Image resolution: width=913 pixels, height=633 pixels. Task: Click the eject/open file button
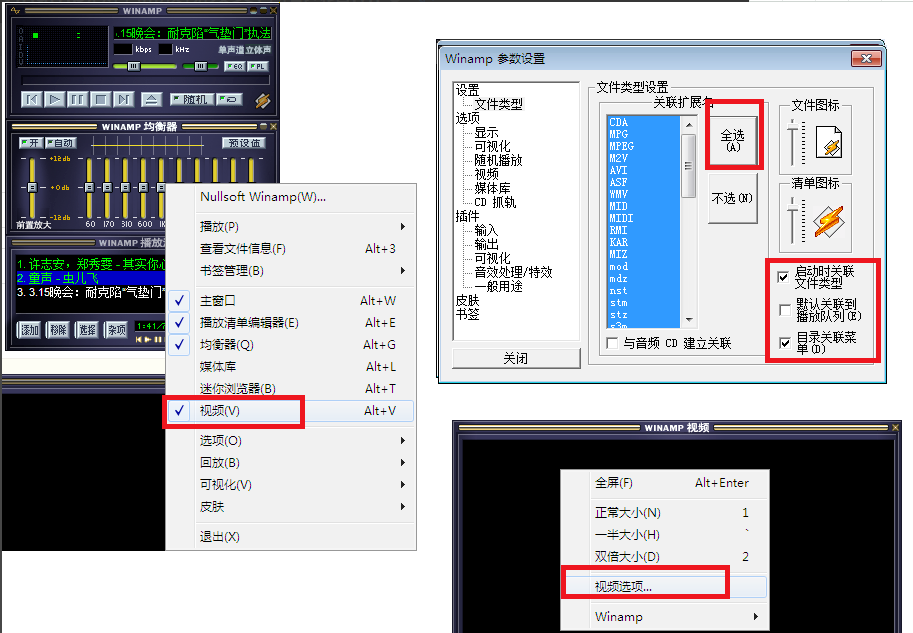click(151, 100)
